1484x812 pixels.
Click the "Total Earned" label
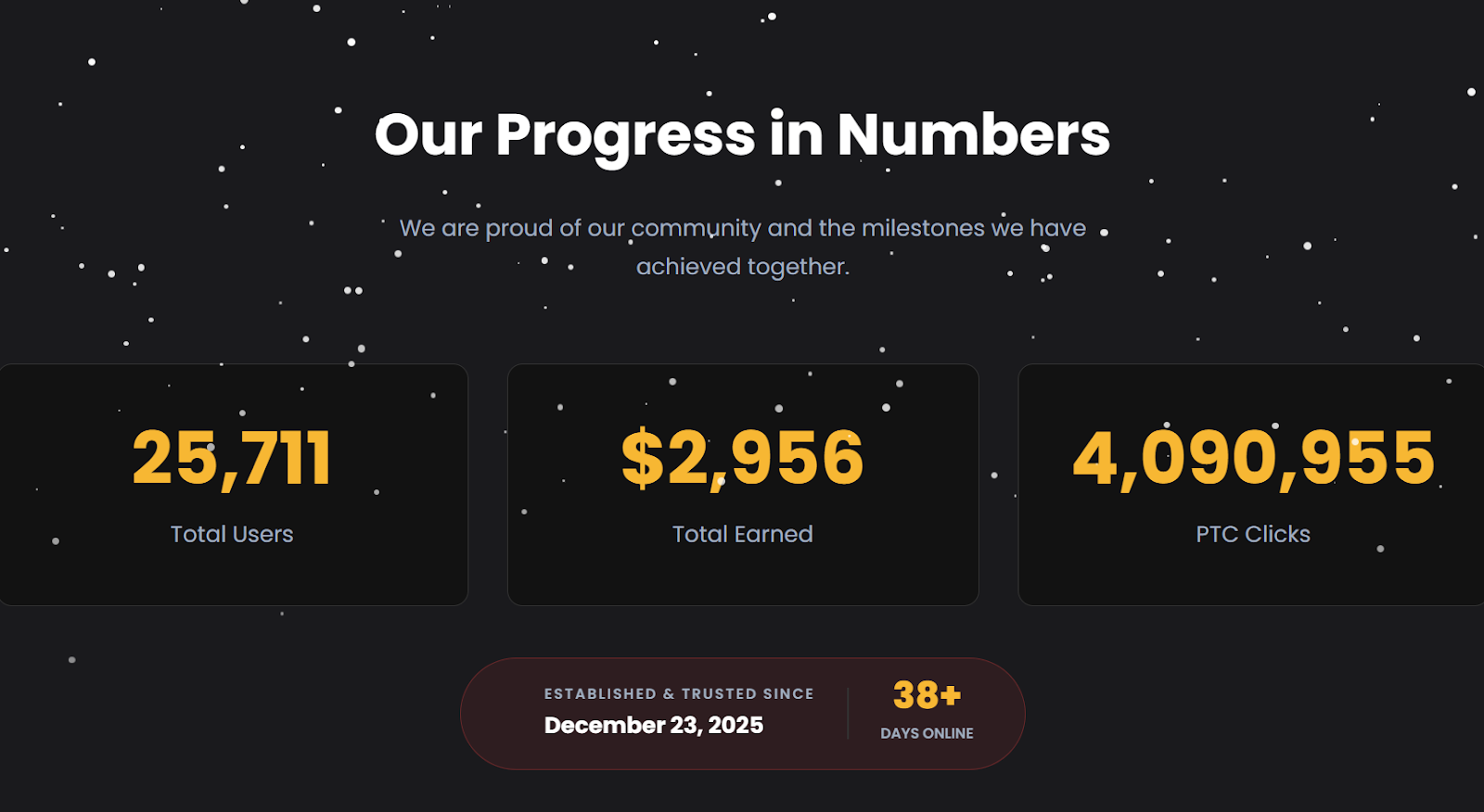742,534
